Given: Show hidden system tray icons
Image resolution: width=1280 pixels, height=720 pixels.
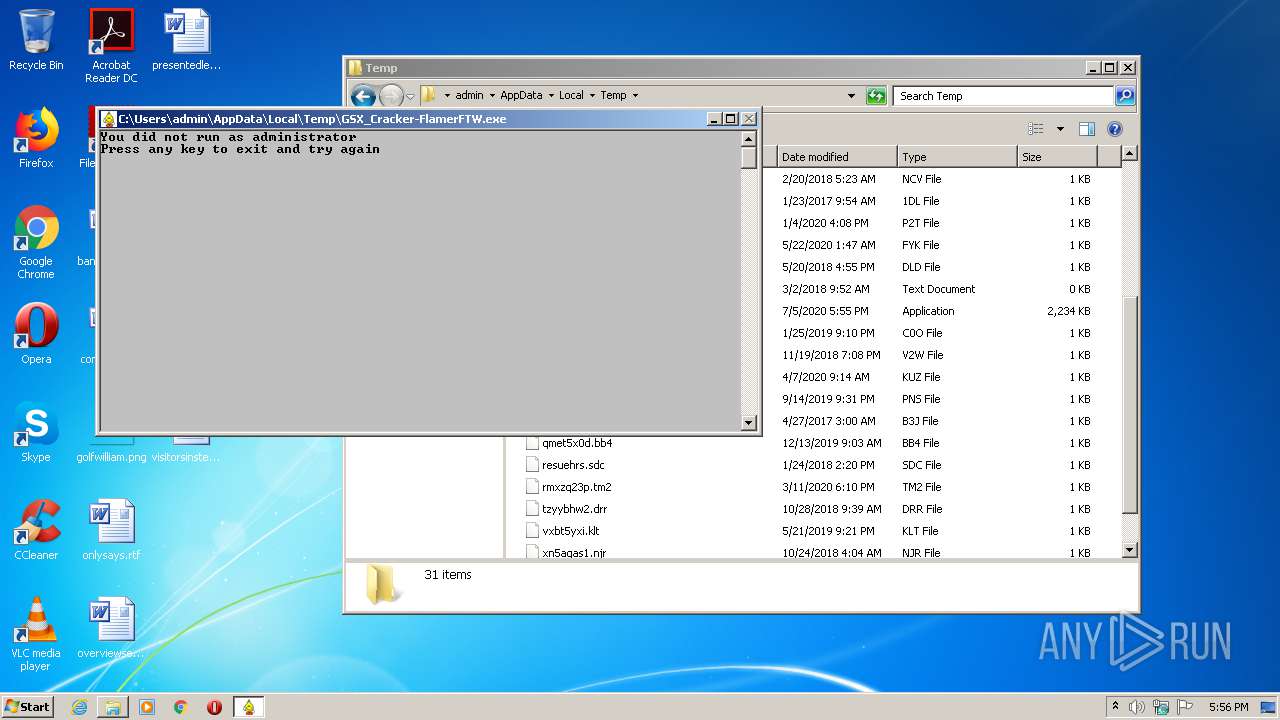Looking at the screenshot, I should (x=1115, y=706).
